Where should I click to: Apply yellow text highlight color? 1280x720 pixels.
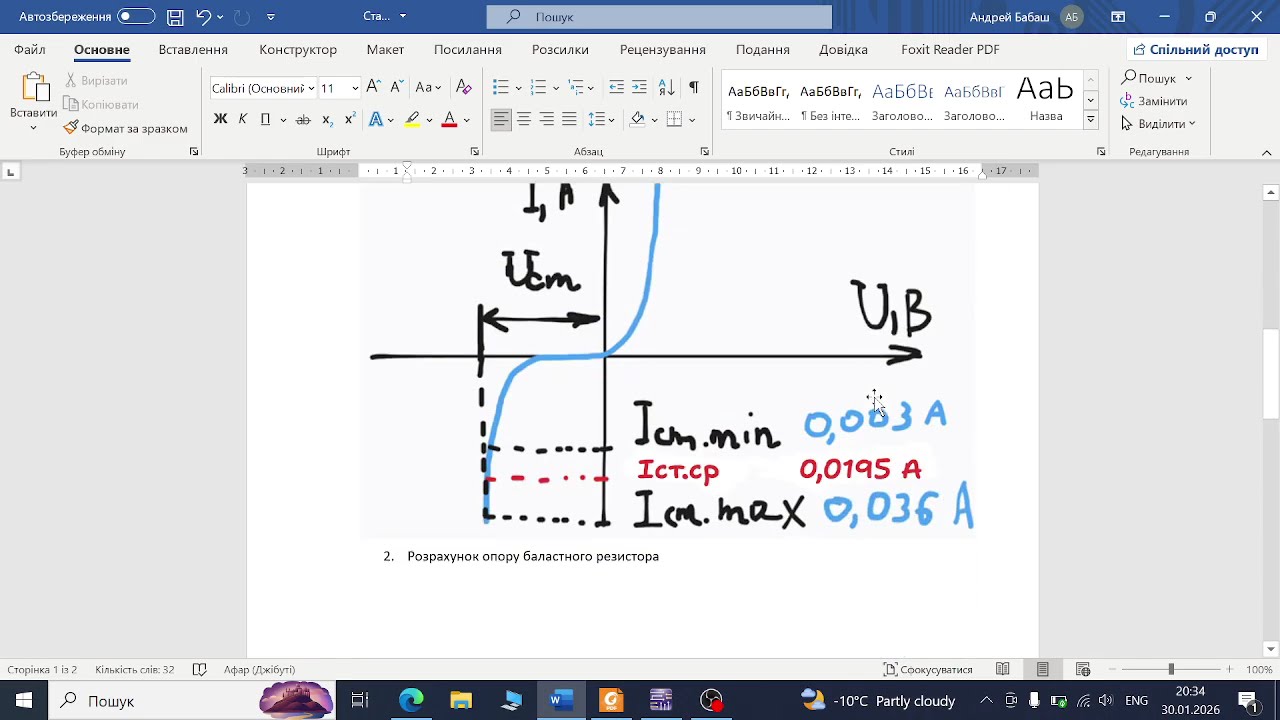pyautogui.click(x=412, y=119)
